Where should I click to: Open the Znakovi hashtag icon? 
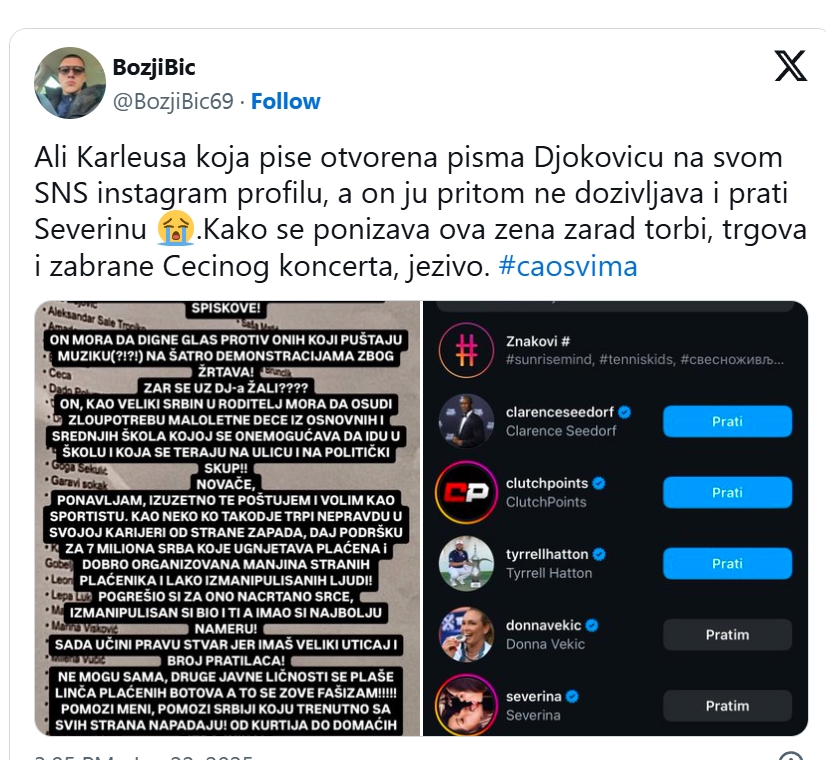[x=466, y=350]
